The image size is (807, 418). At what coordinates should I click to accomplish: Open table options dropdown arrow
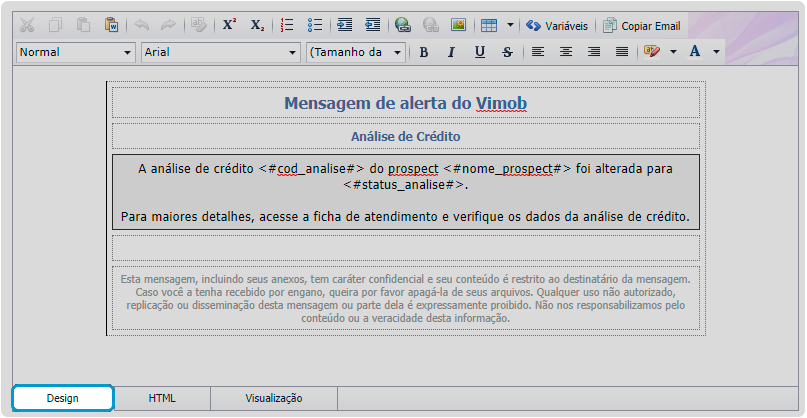pos(510,25)
